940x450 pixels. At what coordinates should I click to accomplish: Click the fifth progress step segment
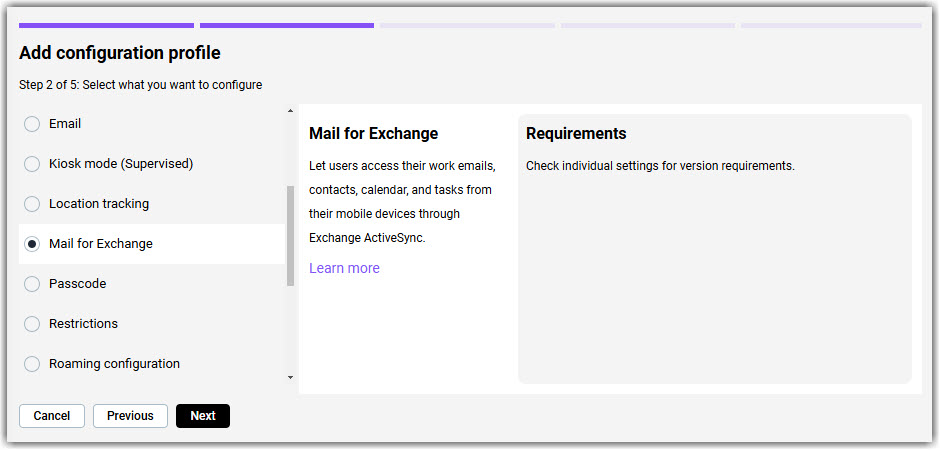pos(831,26)
